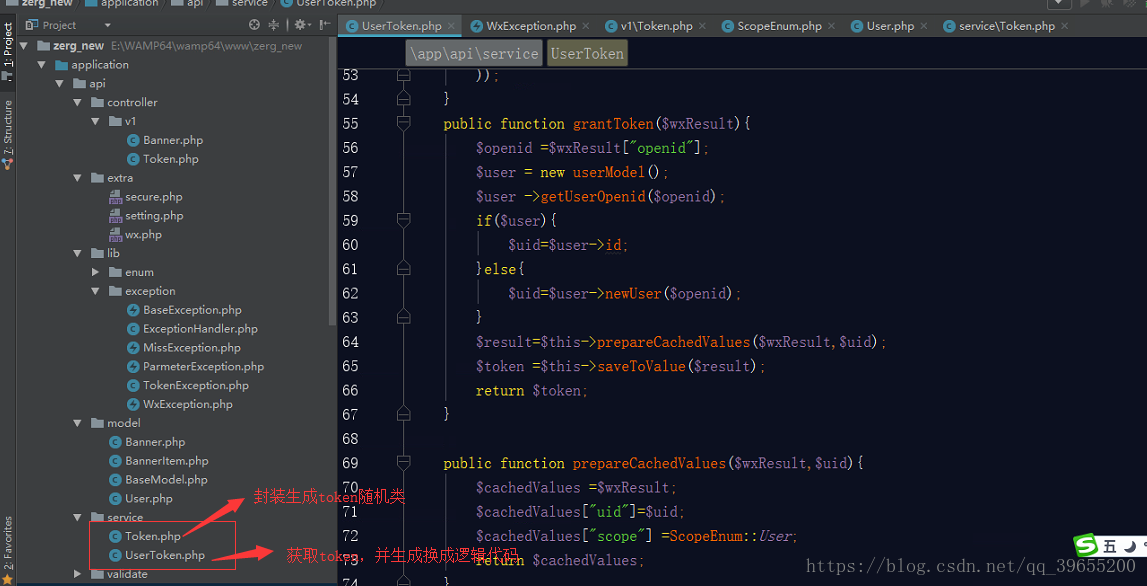
Task: Click the Collapse All icon in Project panel
Action: click(274, 25)
